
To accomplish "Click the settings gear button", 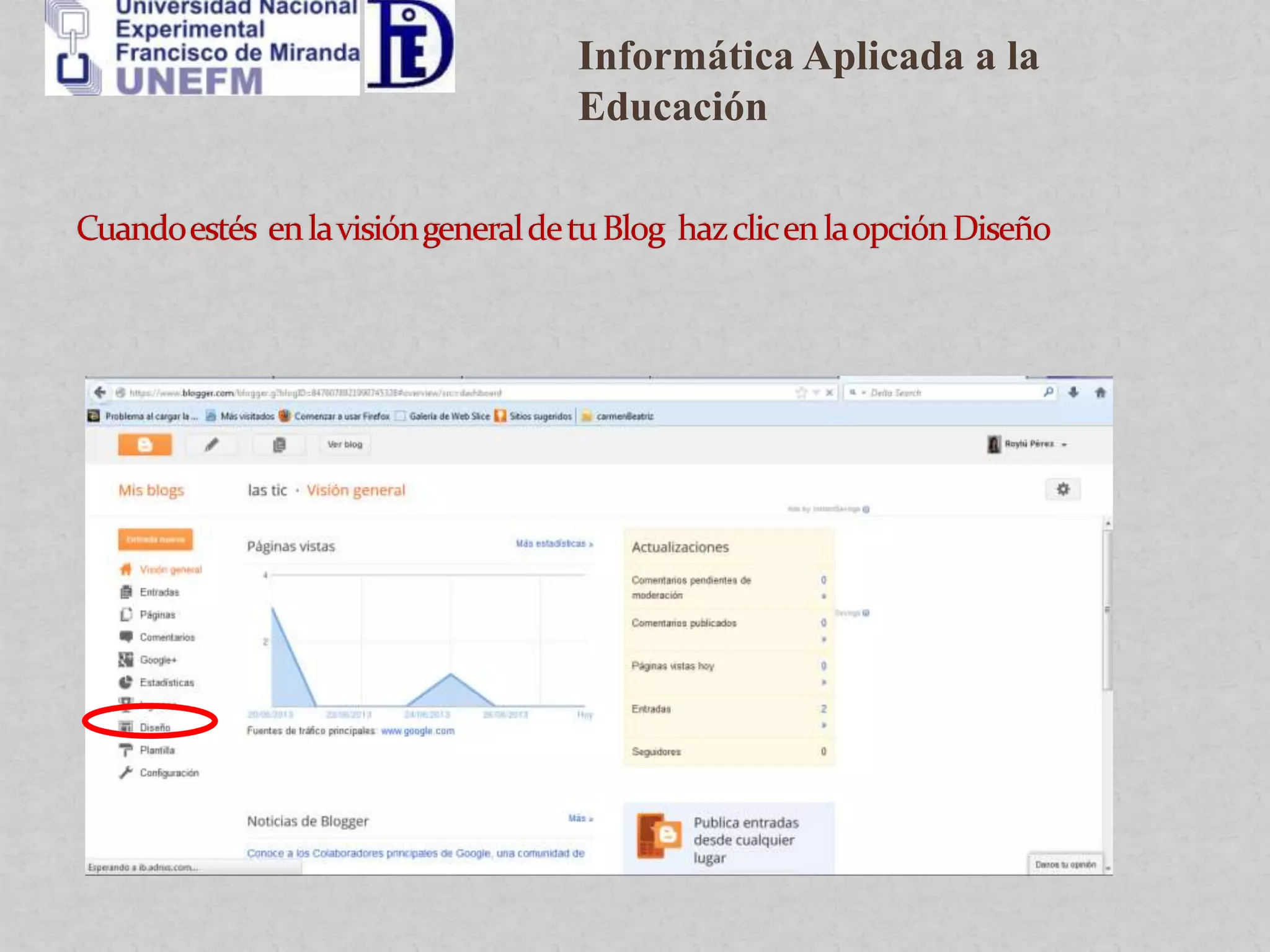I will pos(1063,489).
